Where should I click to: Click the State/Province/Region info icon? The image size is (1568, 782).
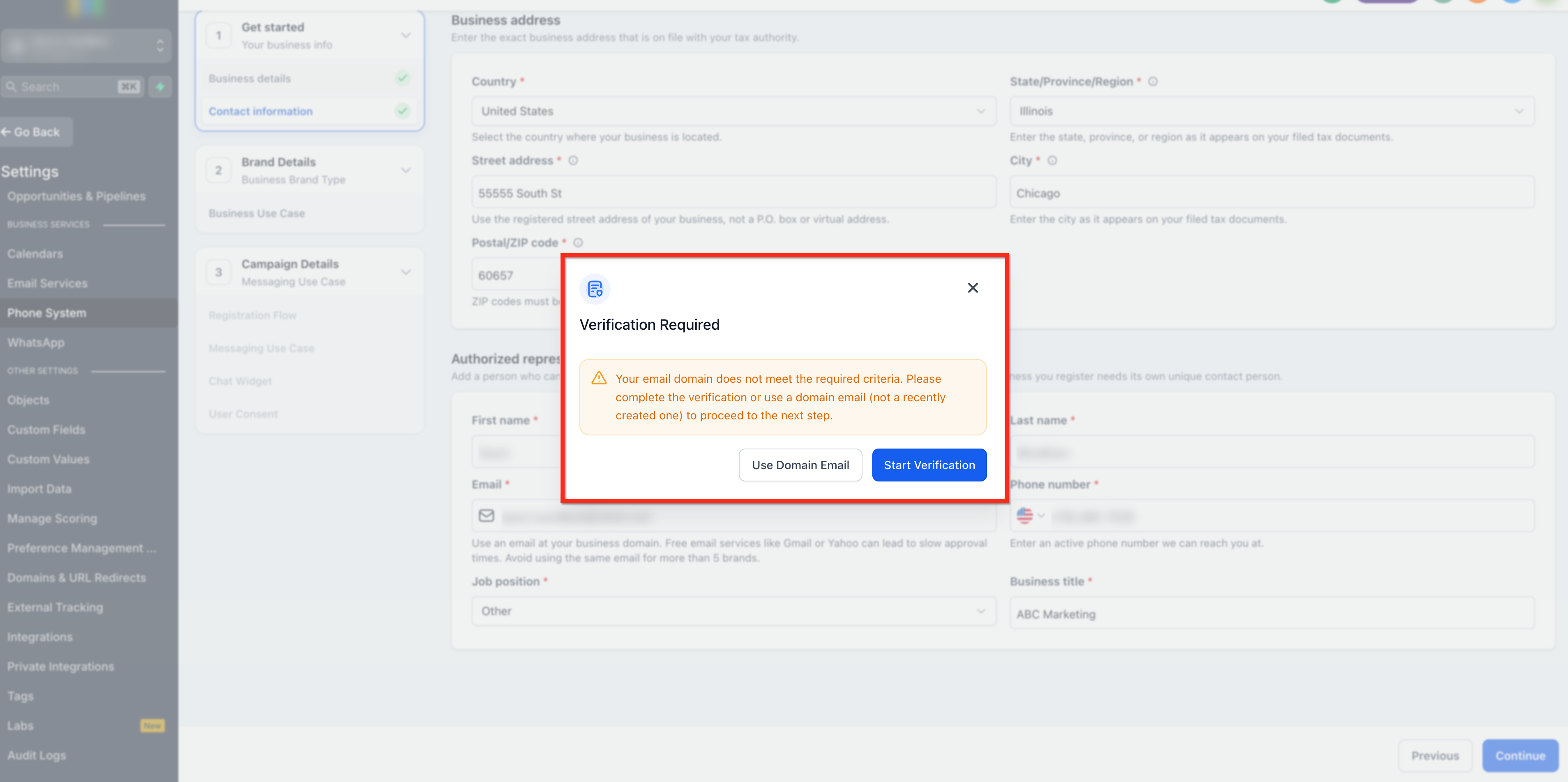coord(1152,81)
